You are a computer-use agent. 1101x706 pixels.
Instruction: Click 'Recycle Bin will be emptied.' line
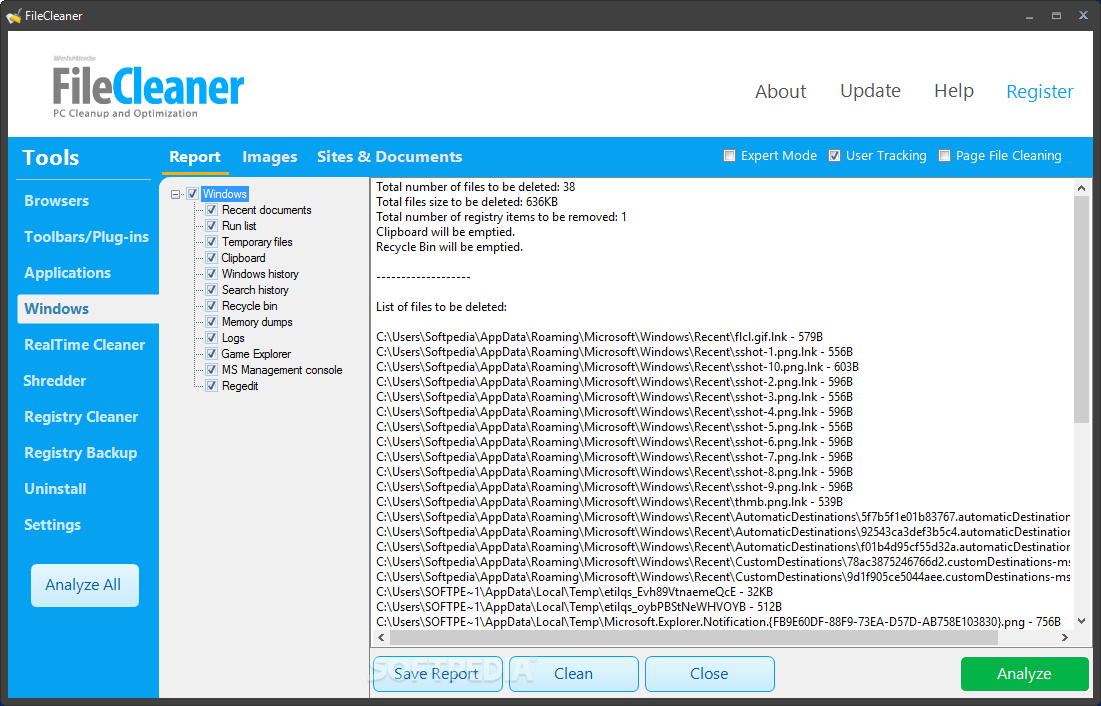(x=449, y=247)
